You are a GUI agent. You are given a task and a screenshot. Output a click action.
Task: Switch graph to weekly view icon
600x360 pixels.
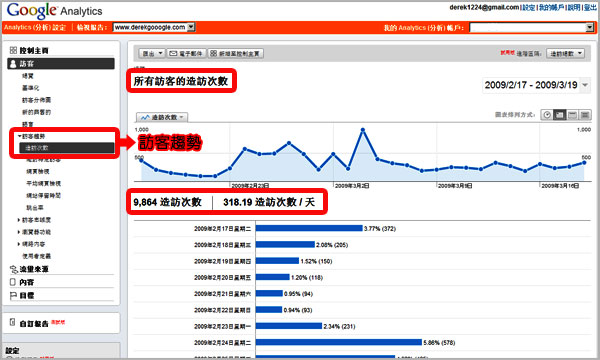pyautogui.click(x=572, y=115)
